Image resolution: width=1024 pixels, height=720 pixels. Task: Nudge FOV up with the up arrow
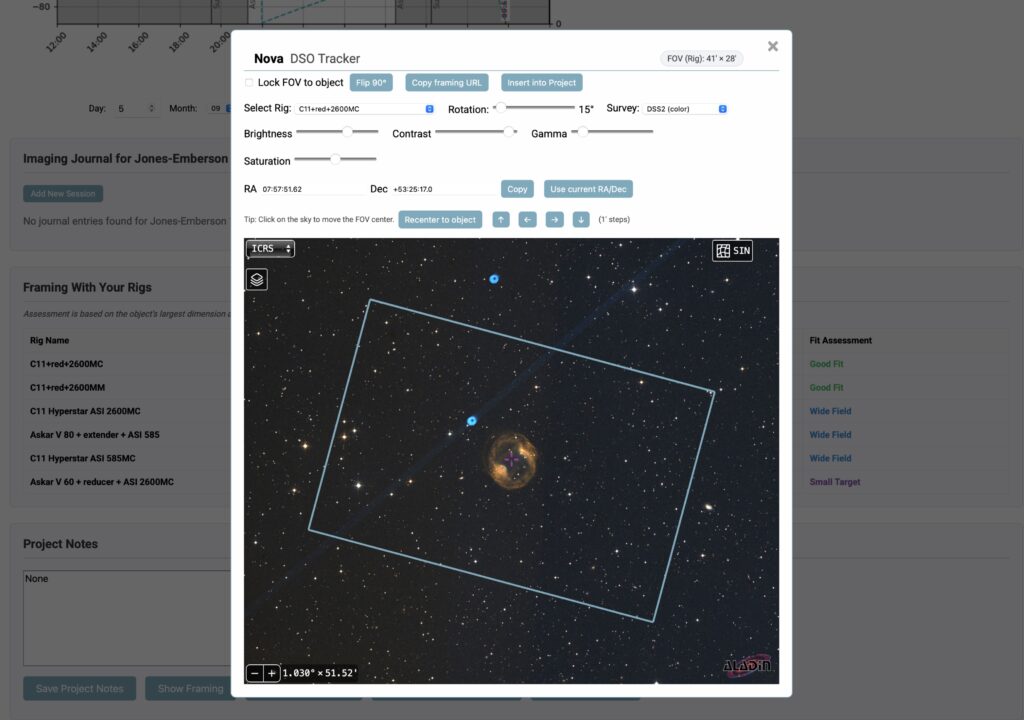coord(501,220)
